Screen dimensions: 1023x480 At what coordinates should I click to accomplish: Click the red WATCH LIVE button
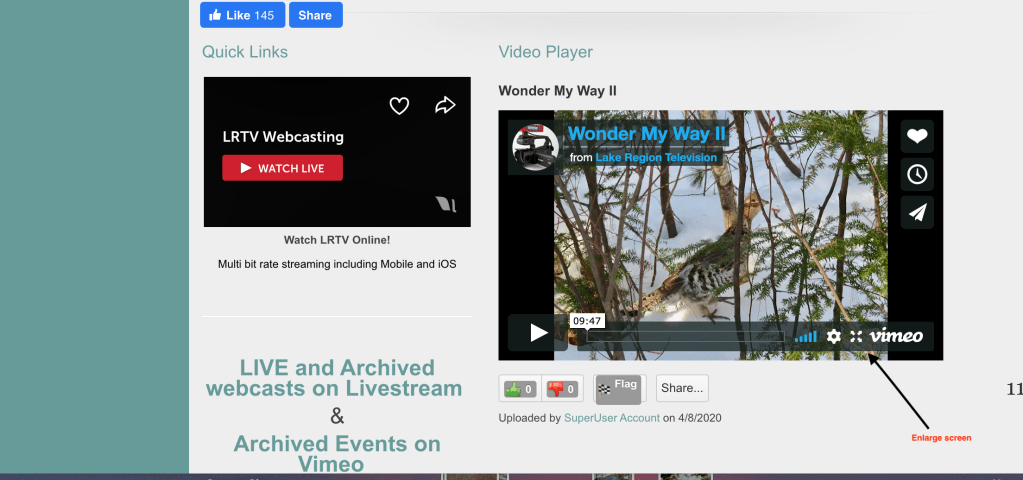(282, 168)
